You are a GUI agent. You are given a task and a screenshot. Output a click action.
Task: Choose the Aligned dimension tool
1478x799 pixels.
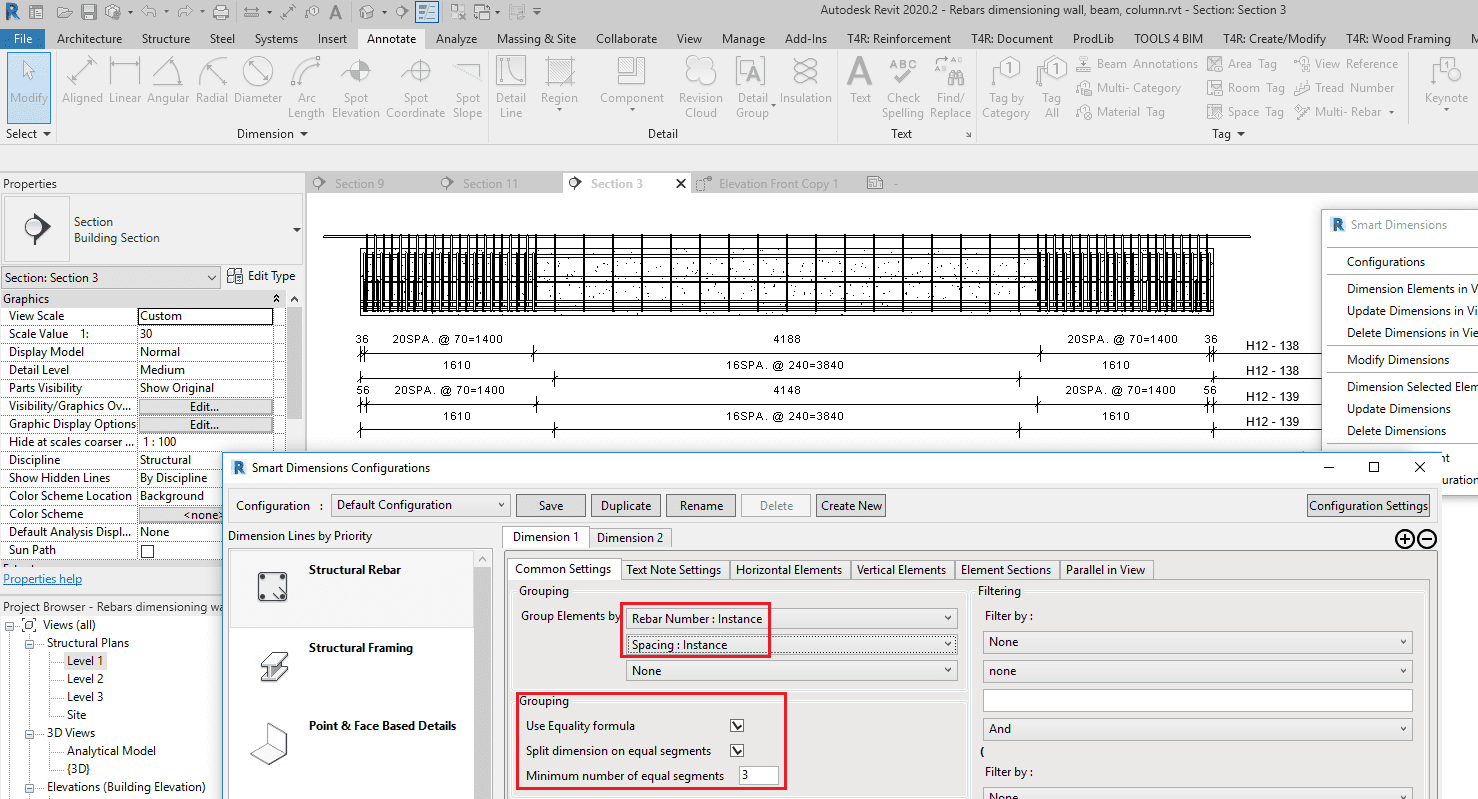82,80
